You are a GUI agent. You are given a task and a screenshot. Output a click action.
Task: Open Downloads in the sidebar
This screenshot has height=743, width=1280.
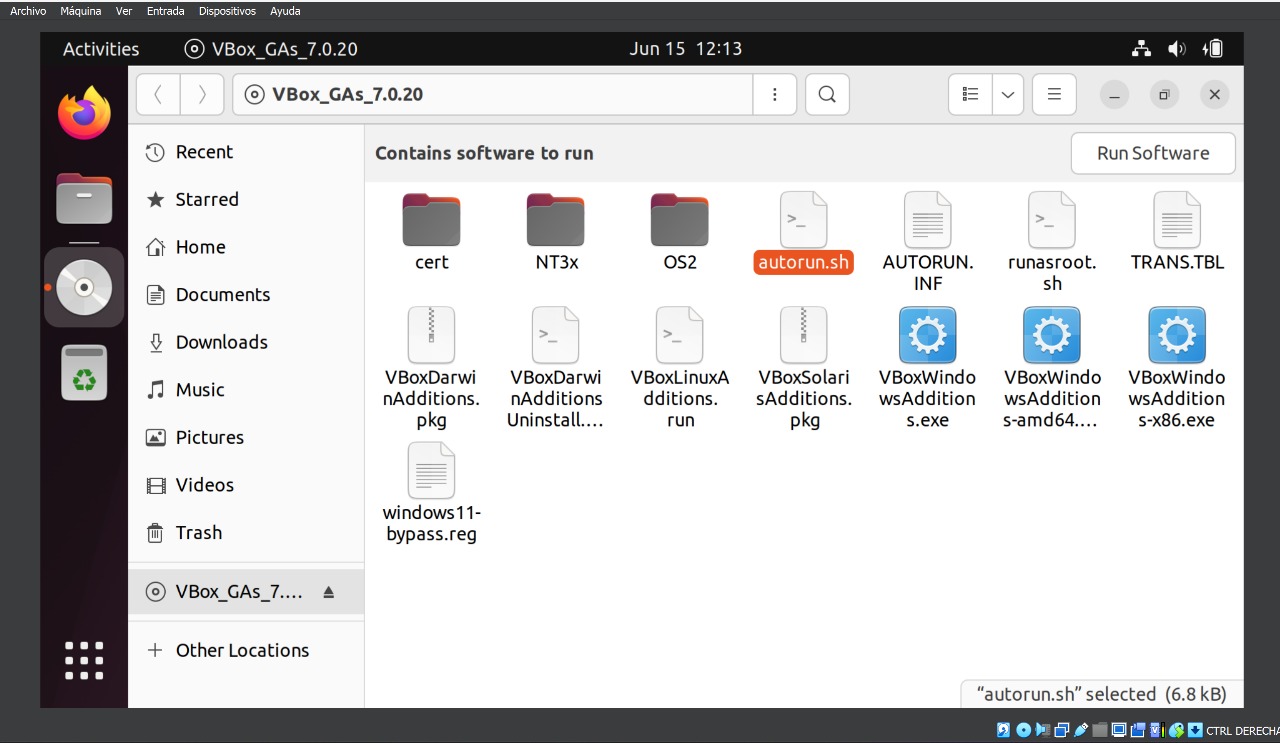point(246,342)
